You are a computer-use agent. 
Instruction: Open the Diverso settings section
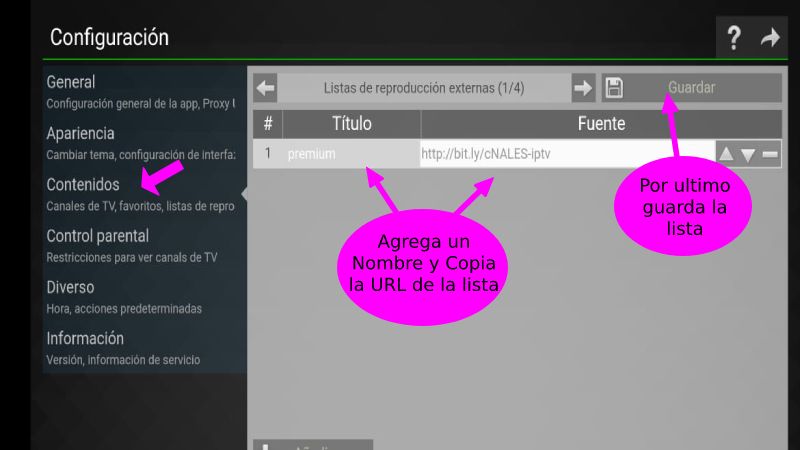tap(144, 297)
